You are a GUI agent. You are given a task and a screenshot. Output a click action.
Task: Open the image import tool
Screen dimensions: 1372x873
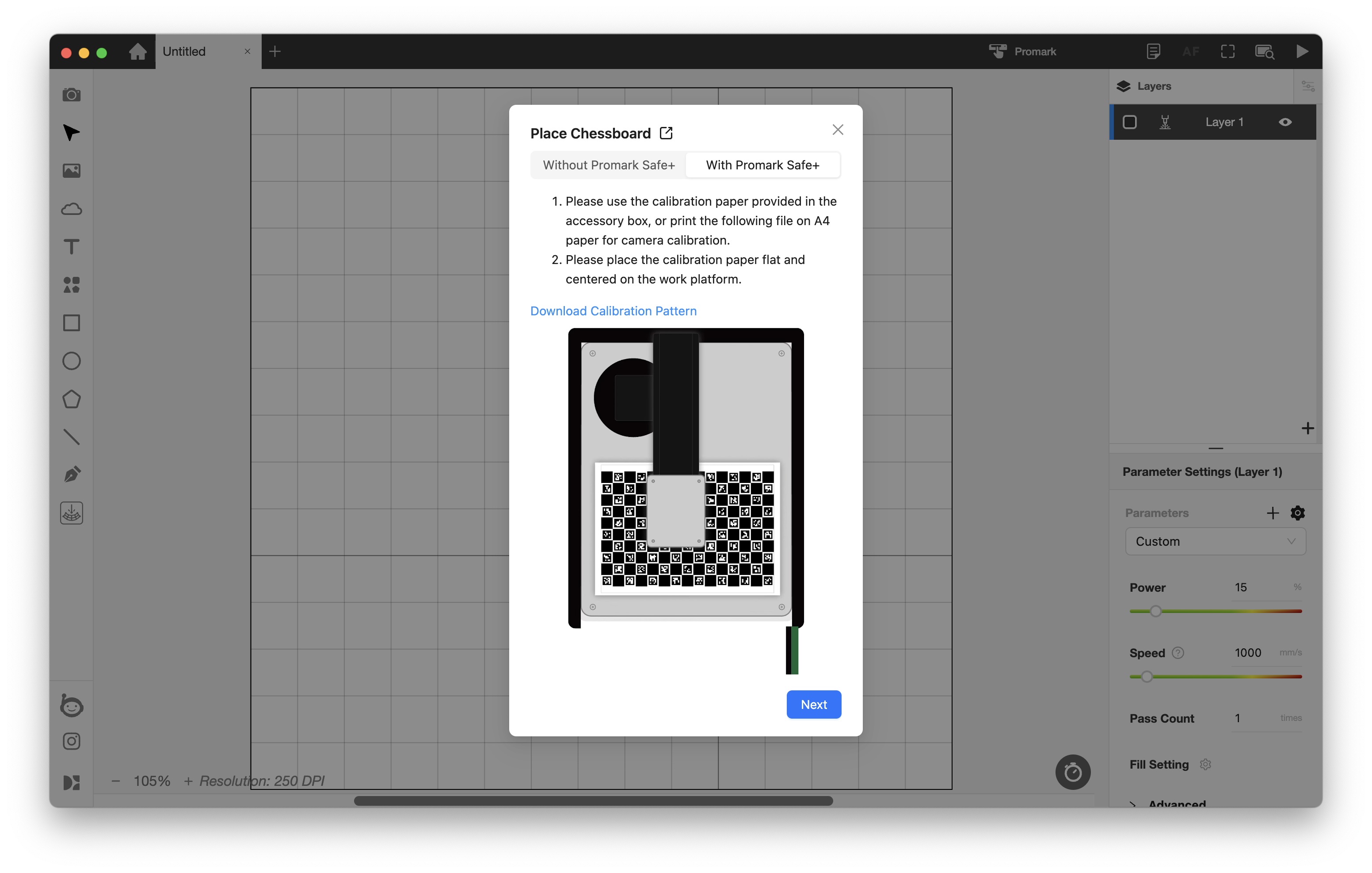(x=71, y=171)
